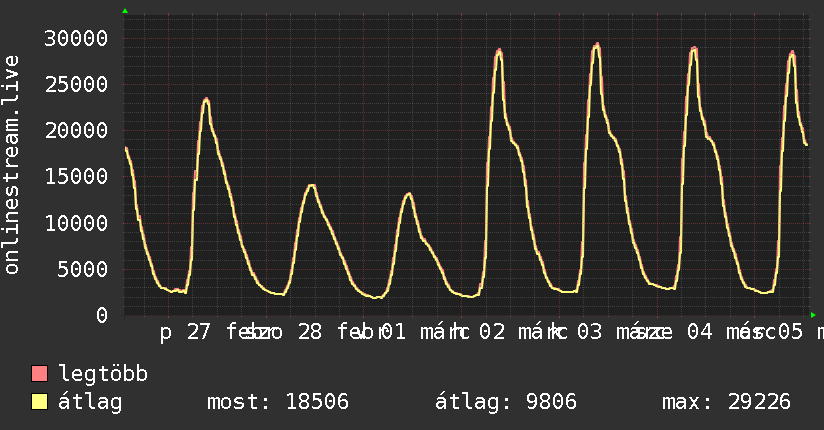This screenshot has height=430, width=824.
Task: Click the yellow átlag legend swatch
Action: pos(39,402)
